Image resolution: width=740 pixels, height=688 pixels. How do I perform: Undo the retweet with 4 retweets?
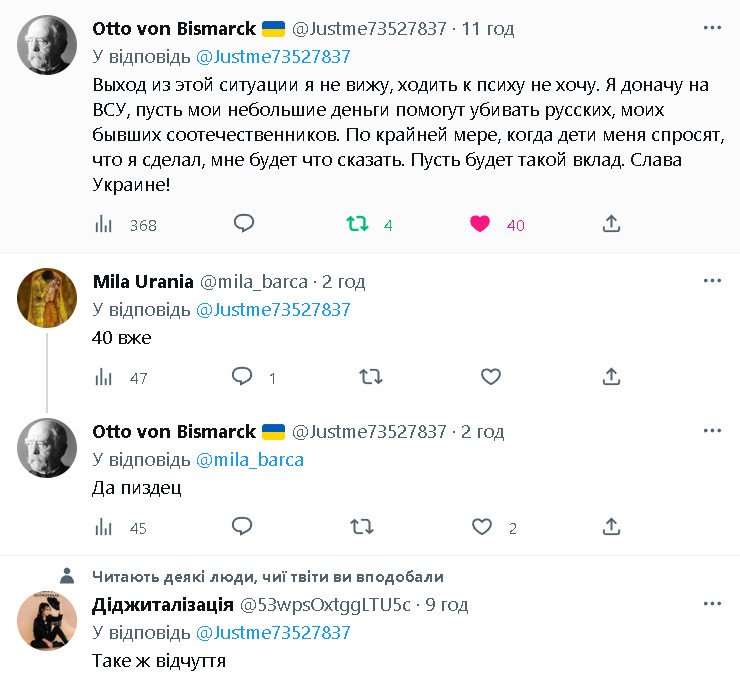coord(357,224)
